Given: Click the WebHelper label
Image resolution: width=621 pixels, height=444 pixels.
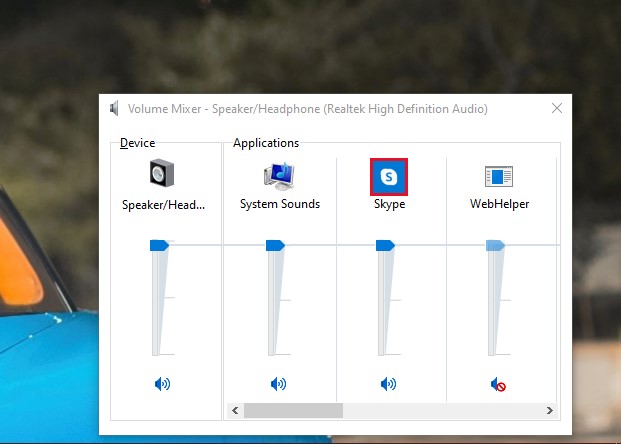Looking at the screenshot, I should pyautogui.click(x=499, y=204).
